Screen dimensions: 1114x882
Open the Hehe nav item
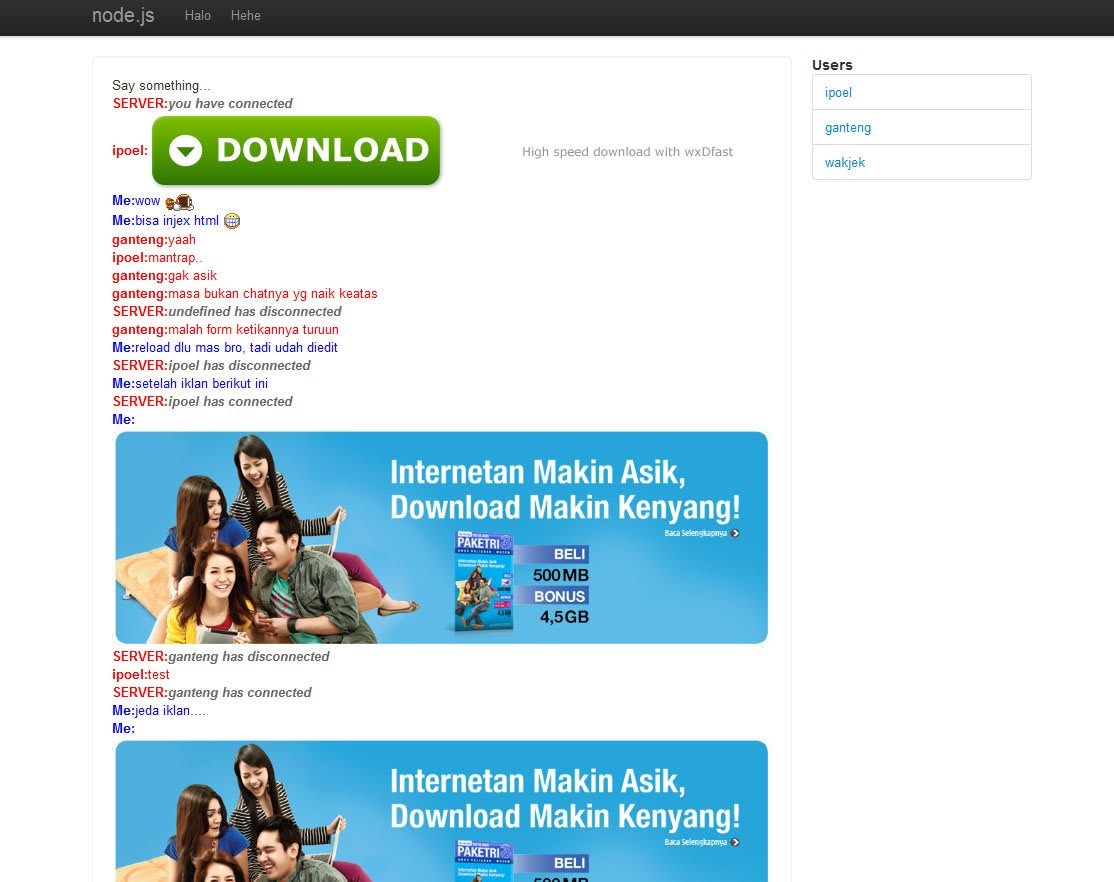click(246, 16)
